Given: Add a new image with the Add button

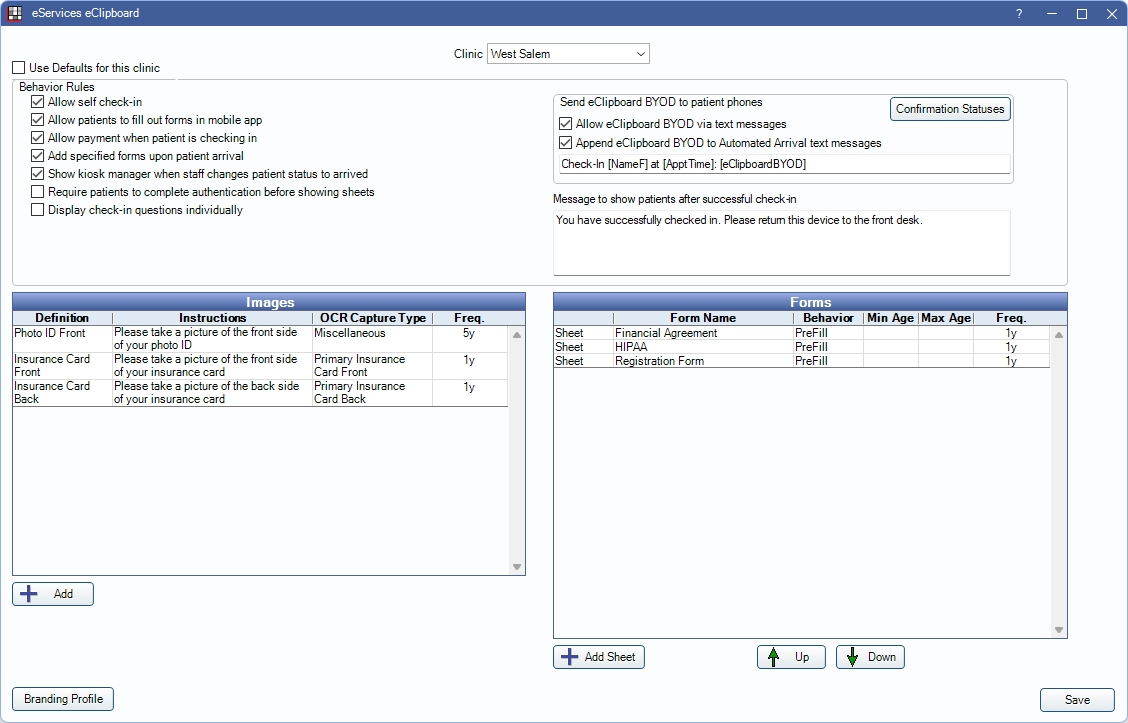Looking at the screenshot, I should (x=53, y=594).
